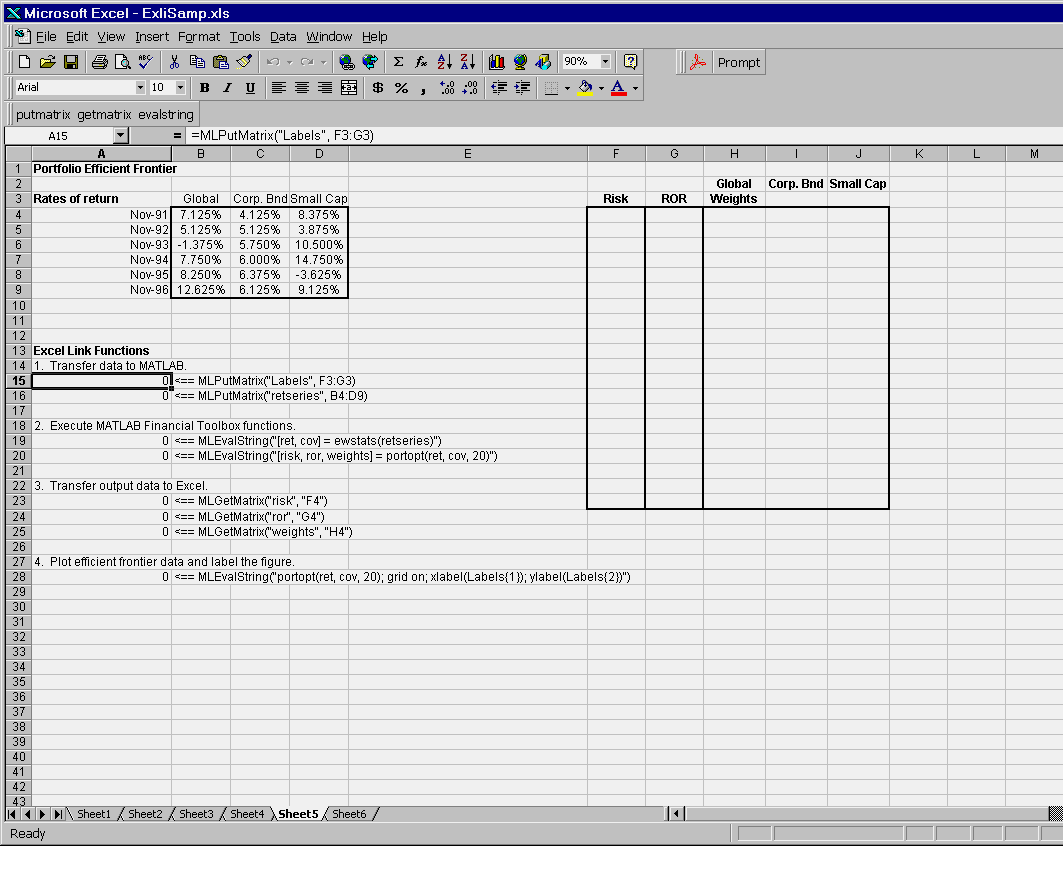
Task: Create a new workbook with New icon
Action: pyautogui.click(x=24, y=62)
